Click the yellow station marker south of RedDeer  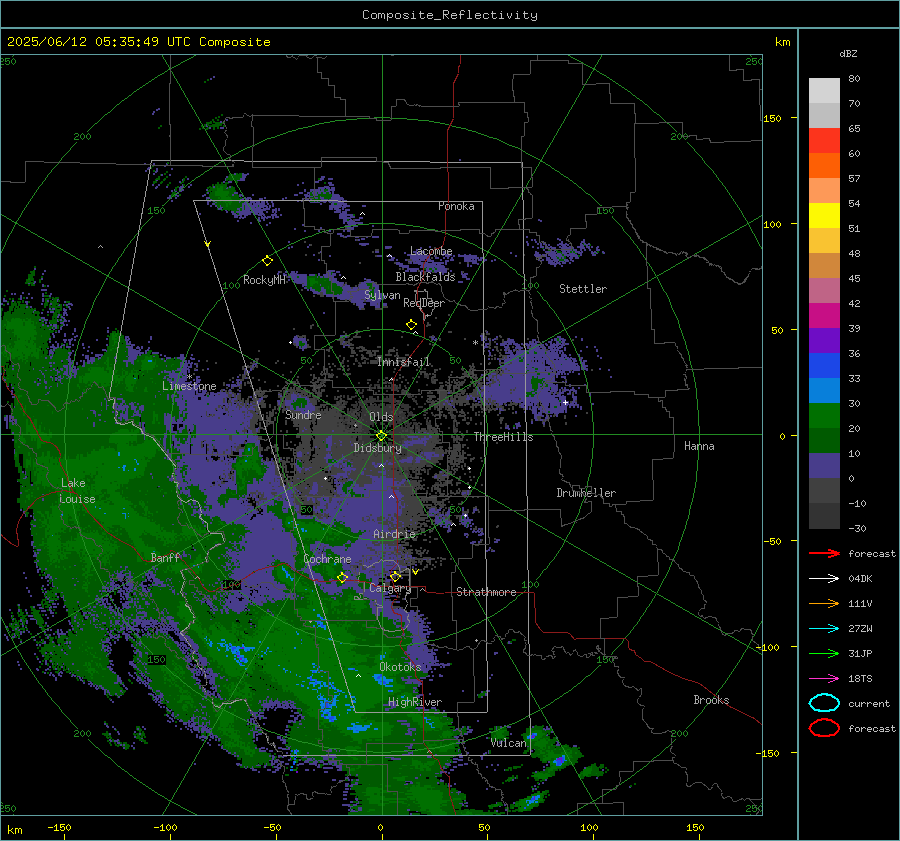tap(411, 325)
